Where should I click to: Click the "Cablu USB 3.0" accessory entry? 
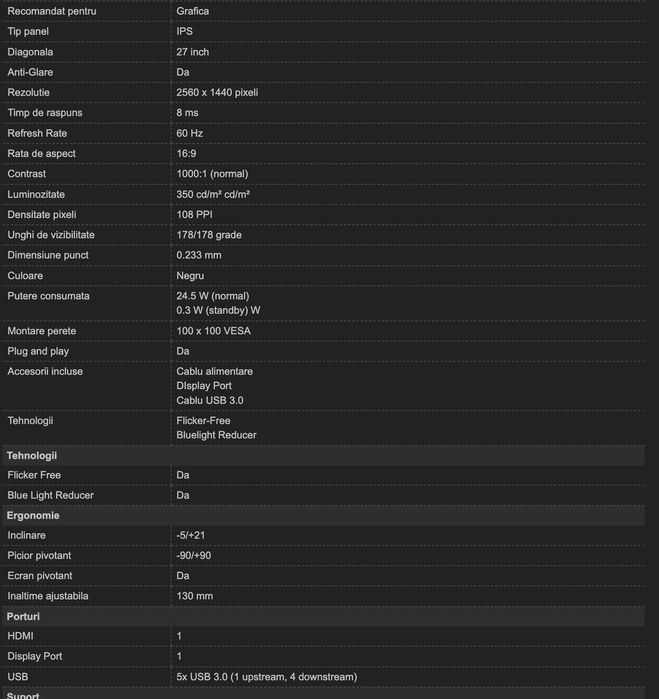(210, 400)
